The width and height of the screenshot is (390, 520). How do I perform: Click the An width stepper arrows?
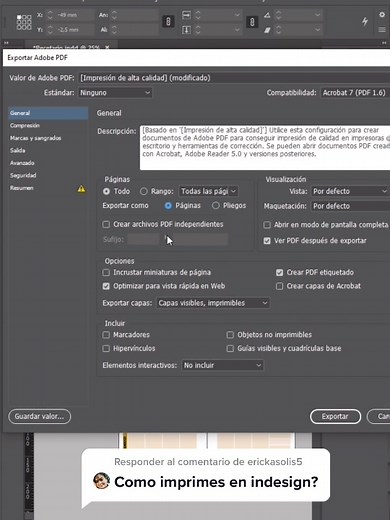(x=114, y=15)
